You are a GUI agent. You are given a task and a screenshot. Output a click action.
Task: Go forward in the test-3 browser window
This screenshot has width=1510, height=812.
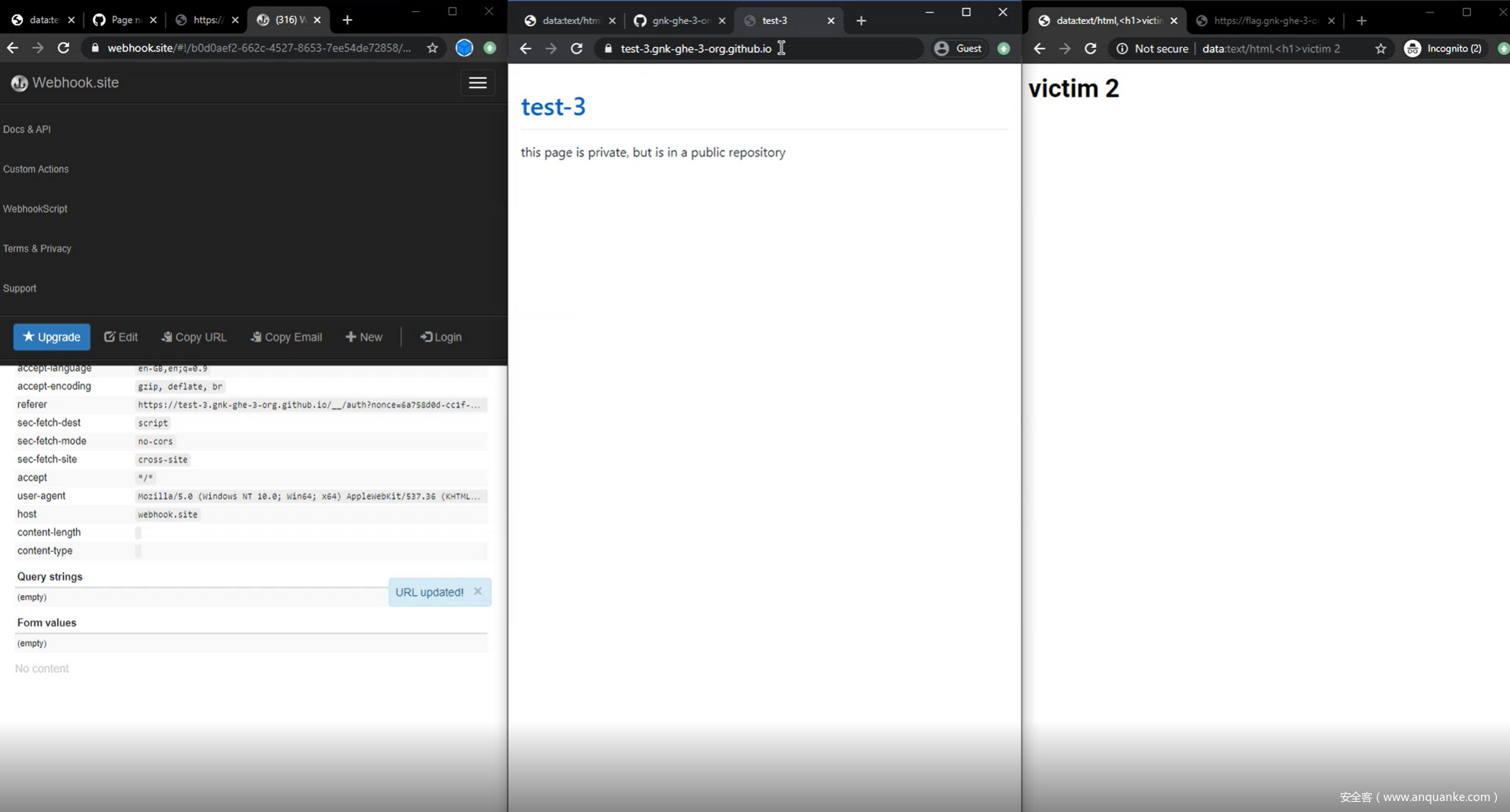pos(551,49)
